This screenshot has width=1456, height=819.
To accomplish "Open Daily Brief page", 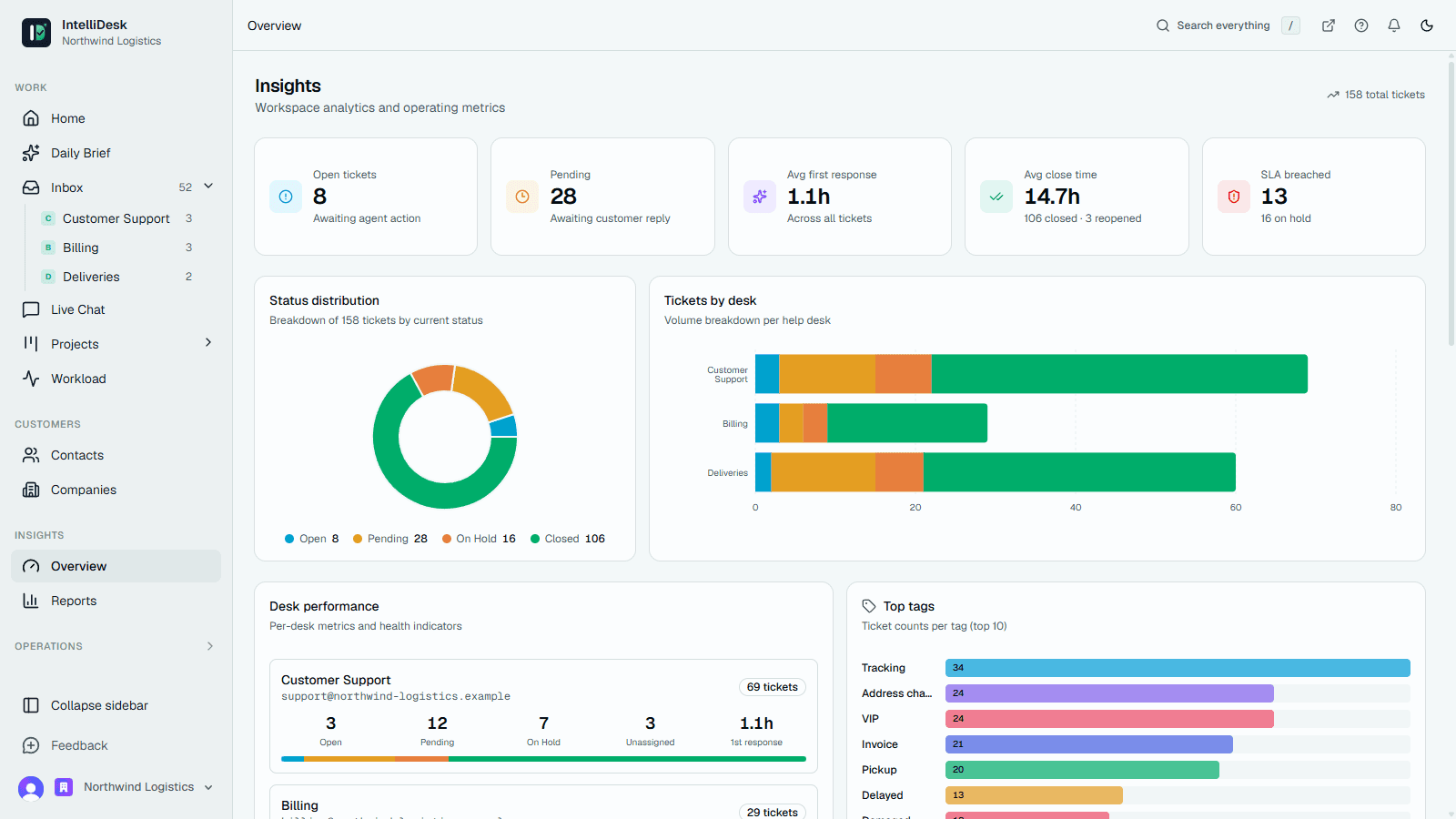I will point(116,153).
